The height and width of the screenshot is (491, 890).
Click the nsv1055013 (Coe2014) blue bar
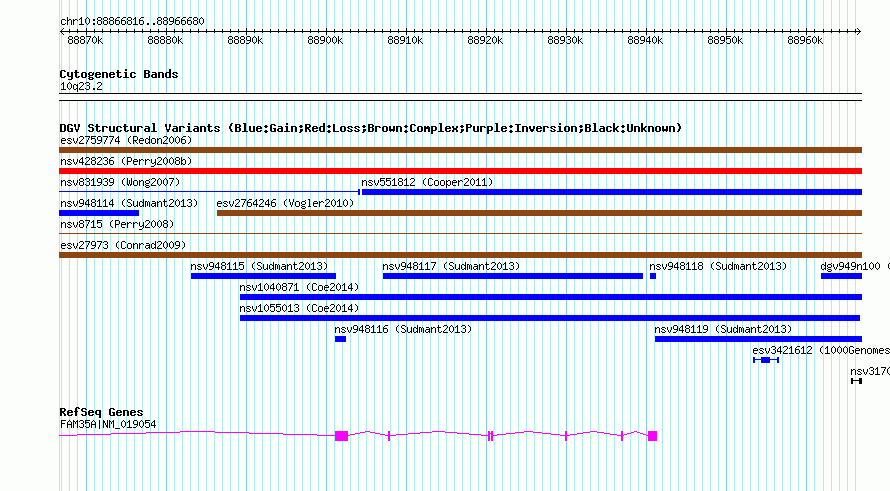point(549,318)
